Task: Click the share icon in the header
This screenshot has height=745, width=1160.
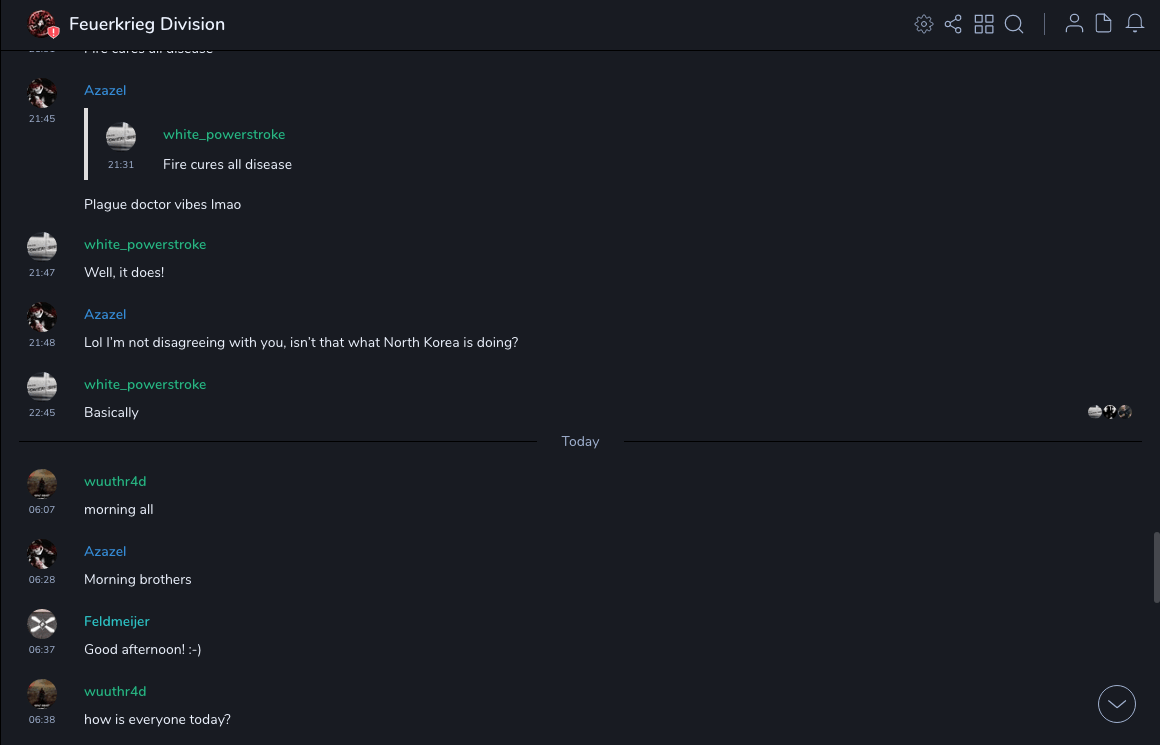Action: (x=953, y=24)
